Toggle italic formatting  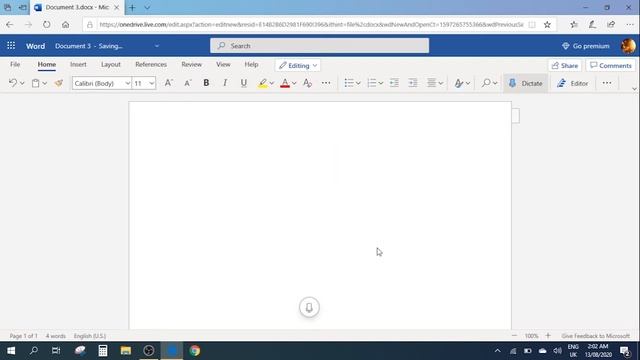[225, 83]
